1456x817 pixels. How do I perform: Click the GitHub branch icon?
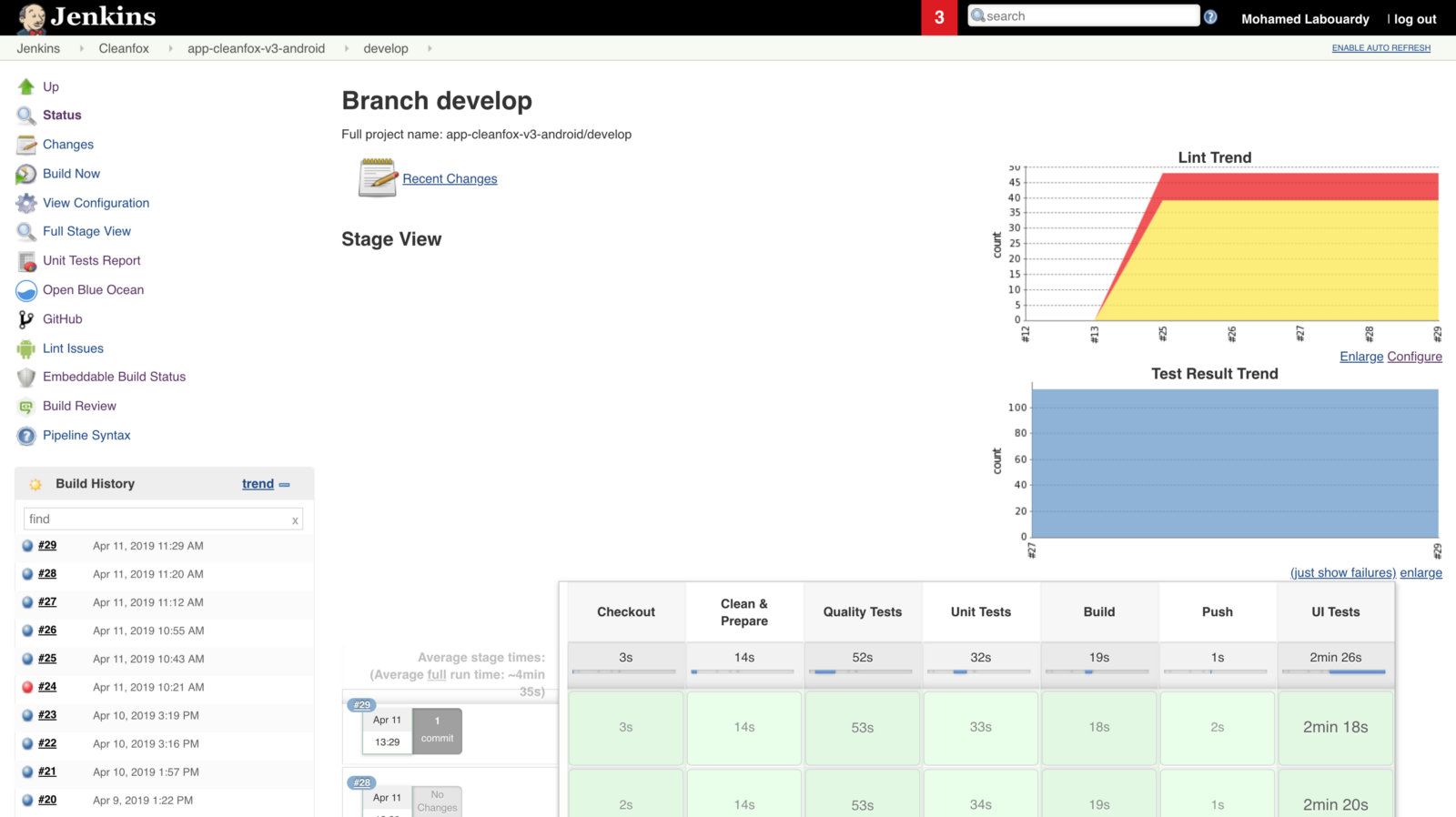pos(26,319)
